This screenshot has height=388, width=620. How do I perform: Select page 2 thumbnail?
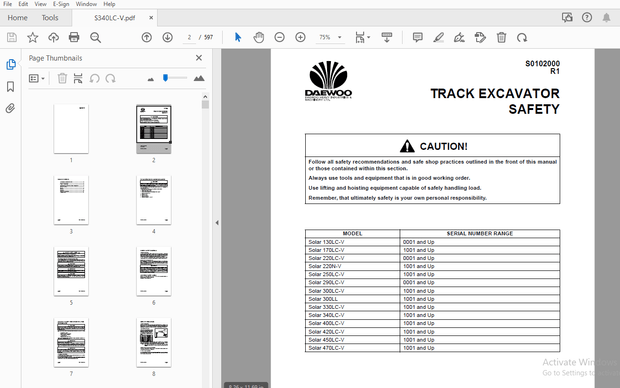154,129
